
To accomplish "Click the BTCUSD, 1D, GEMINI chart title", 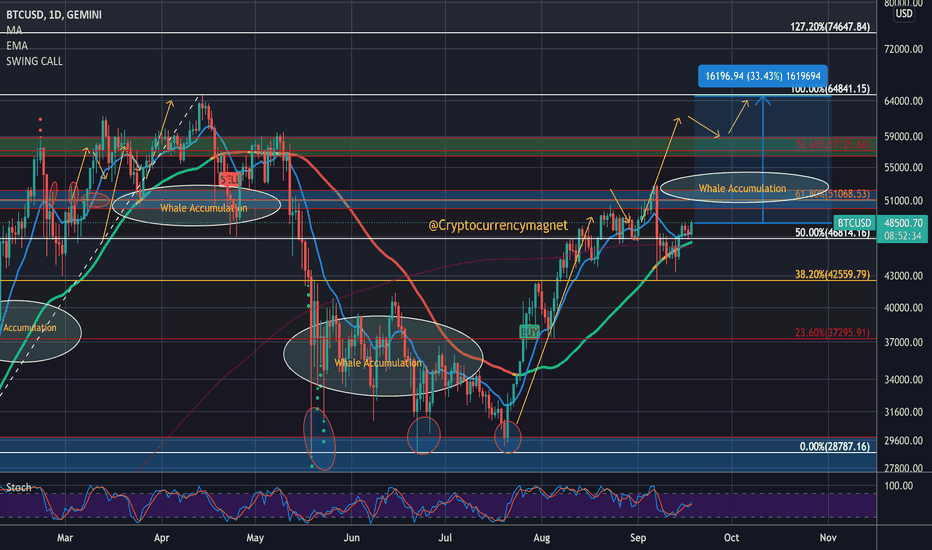I will pyautogui.click(x=54, y=15).
